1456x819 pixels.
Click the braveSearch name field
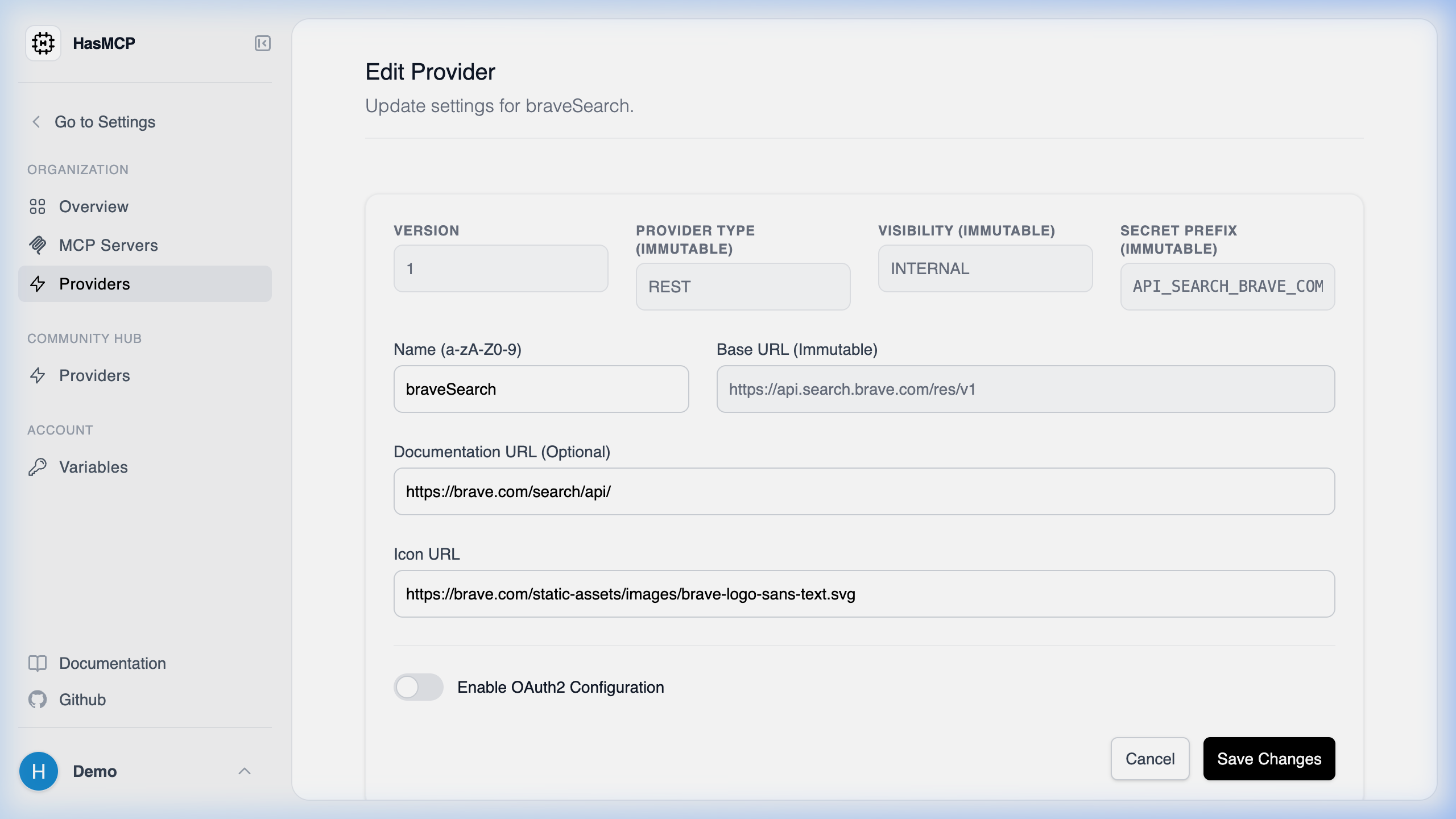tap(541, 388)
